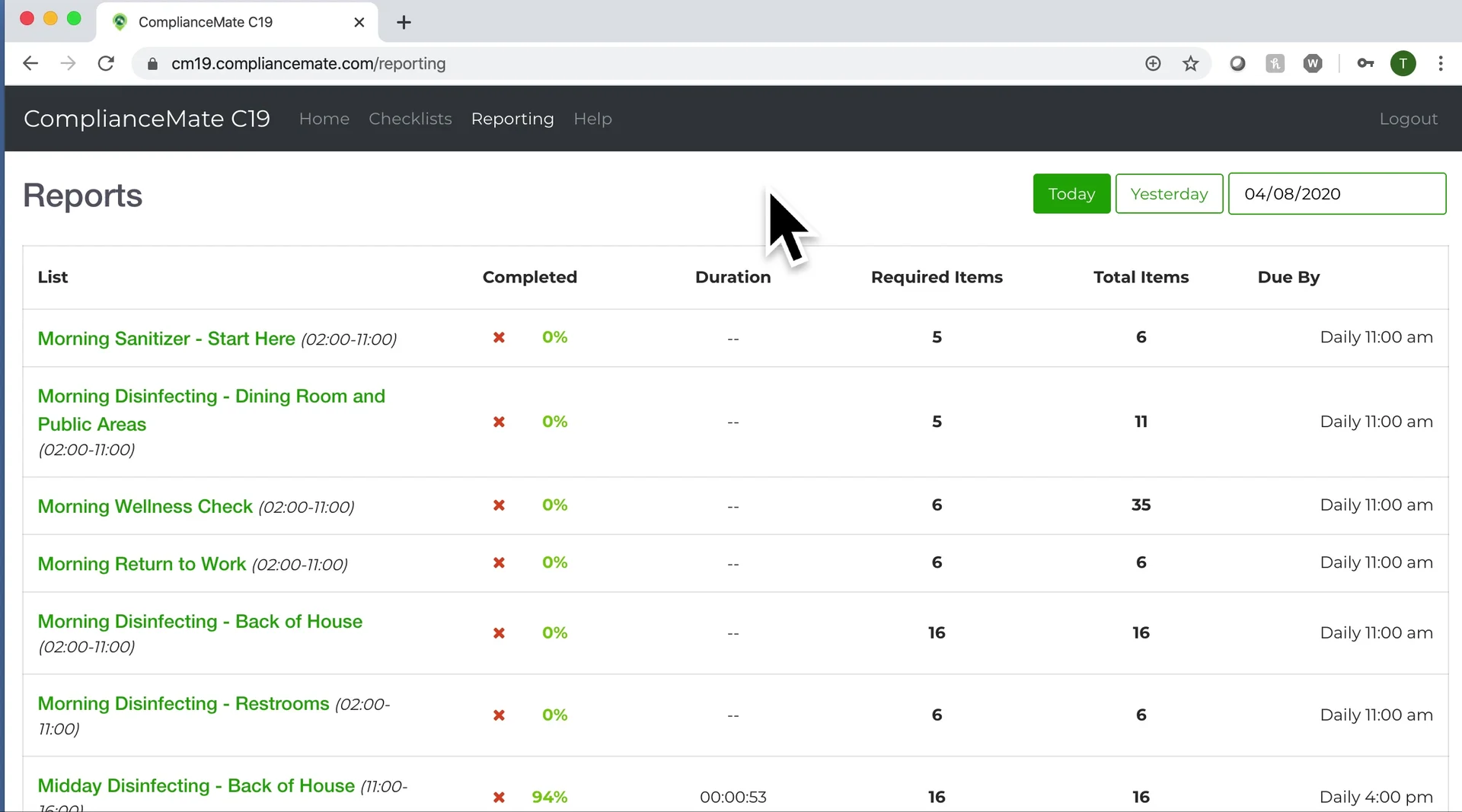The height and width of the screenshot is (812, 1462).
Task: Open Checklists from navigation bar
Action: [410, 119]
